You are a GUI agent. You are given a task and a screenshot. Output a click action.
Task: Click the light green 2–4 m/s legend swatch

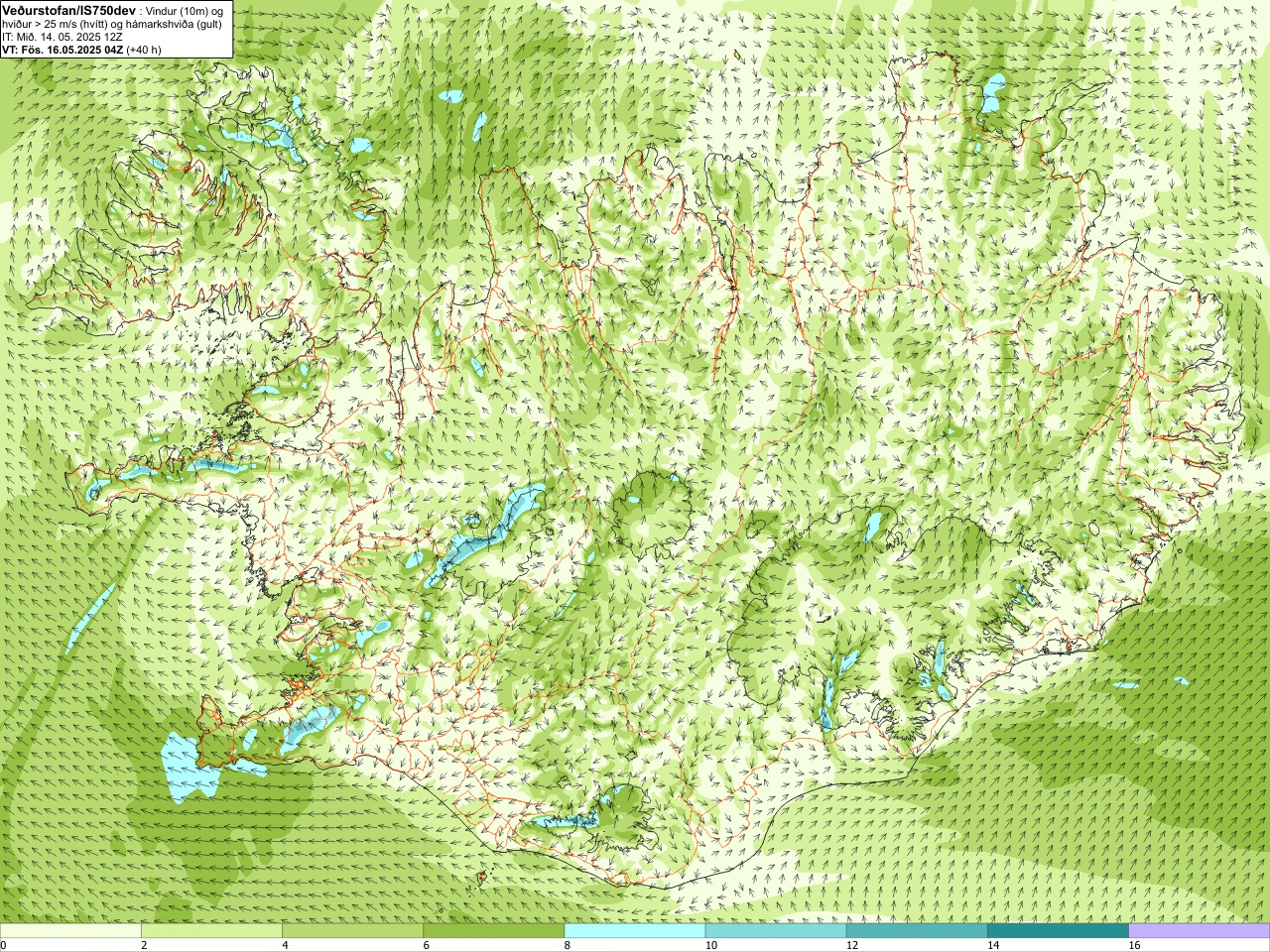coord(211,931)
